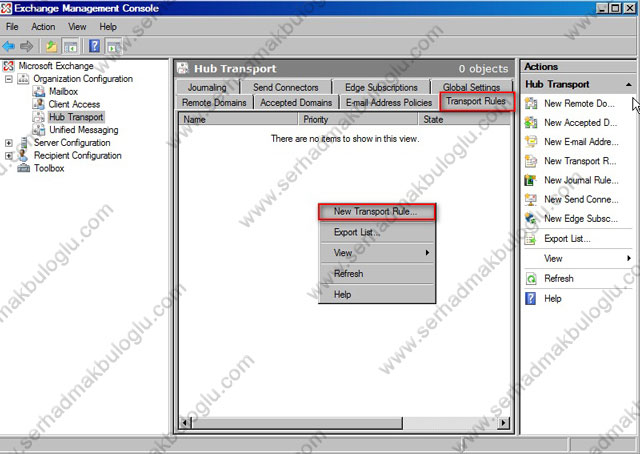Screen dimensions: 640x454
Task: Select the Transport Rules tab
Action: [476, 101]
